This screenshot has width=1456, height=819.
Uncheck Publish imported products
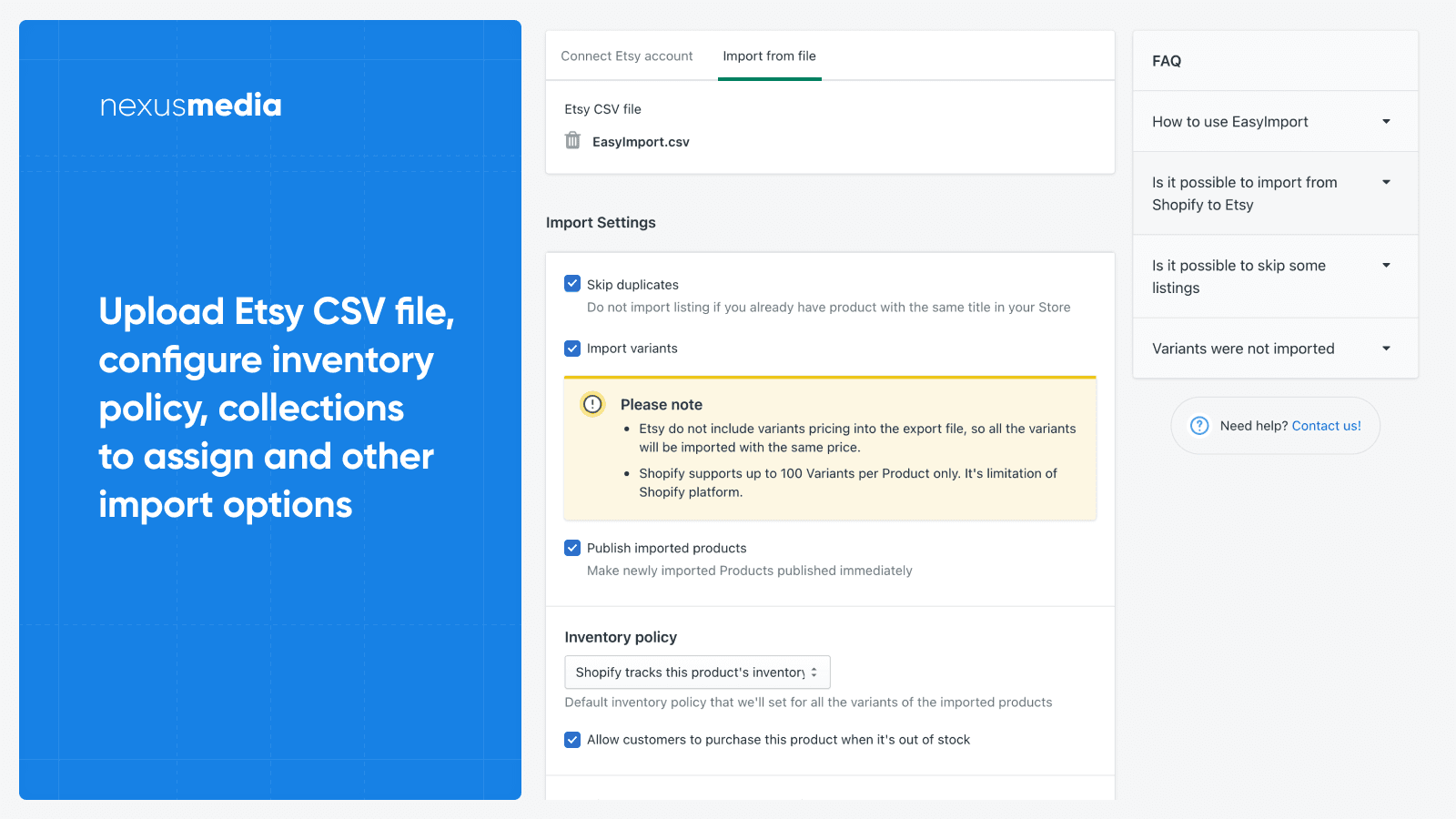coord(572,547)
